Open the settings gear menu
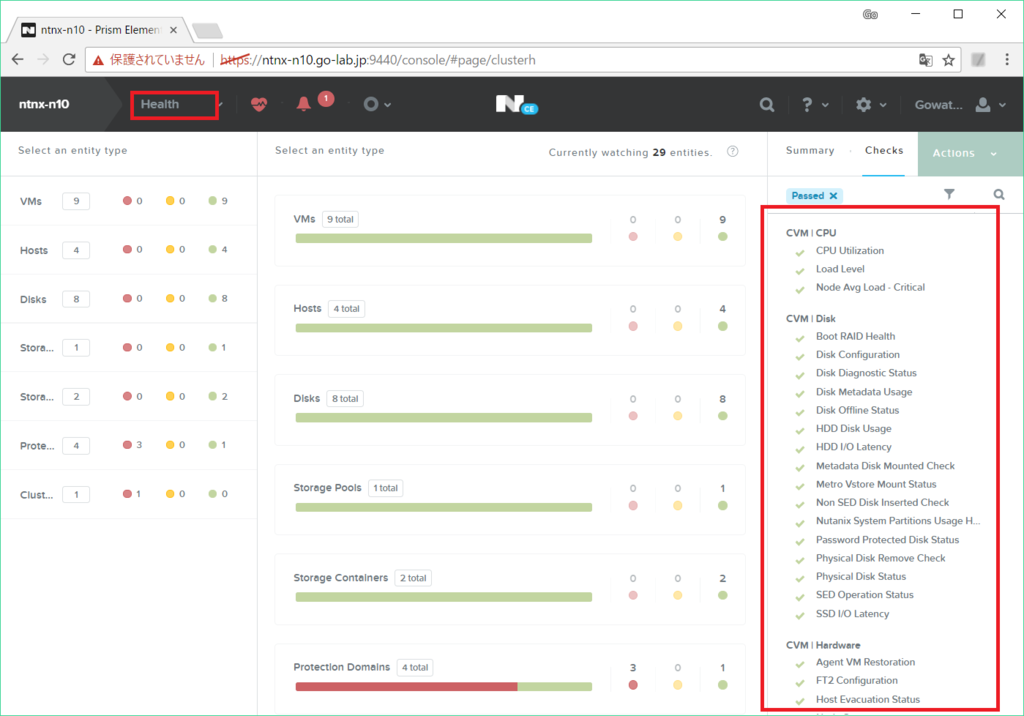 click(x=871, y=105)
